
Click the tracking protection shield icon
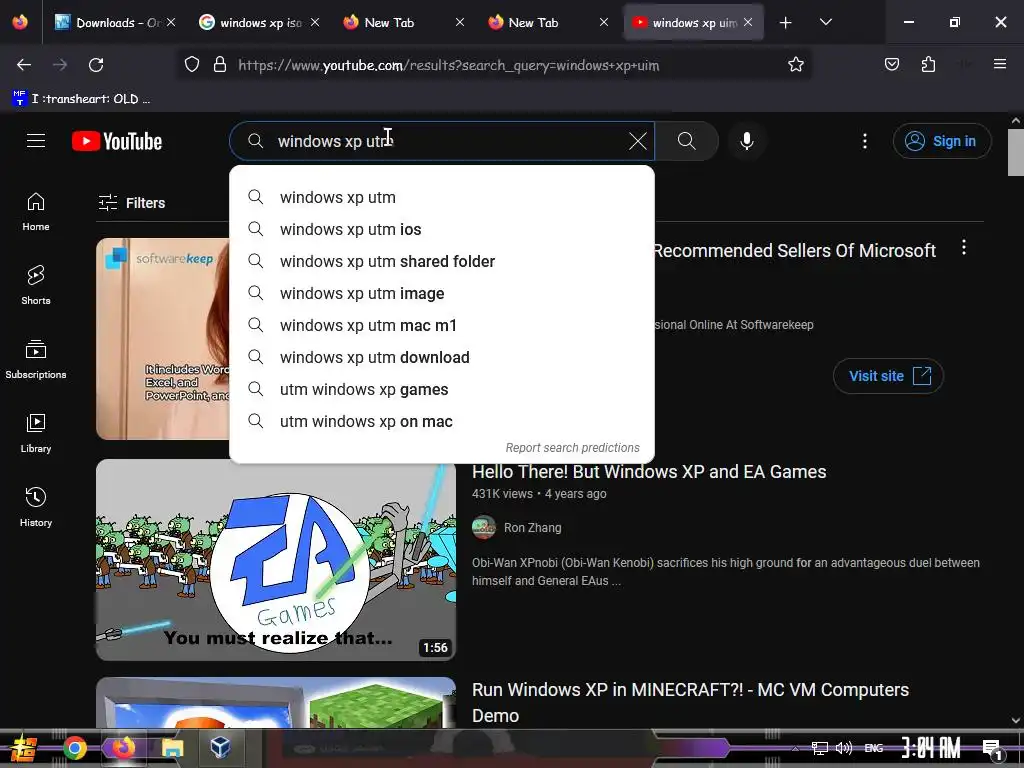(191, 64)
